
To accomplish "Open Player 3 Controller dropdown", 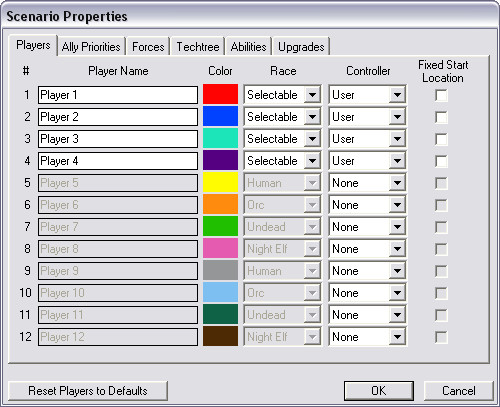I will [x=367, y=139].
